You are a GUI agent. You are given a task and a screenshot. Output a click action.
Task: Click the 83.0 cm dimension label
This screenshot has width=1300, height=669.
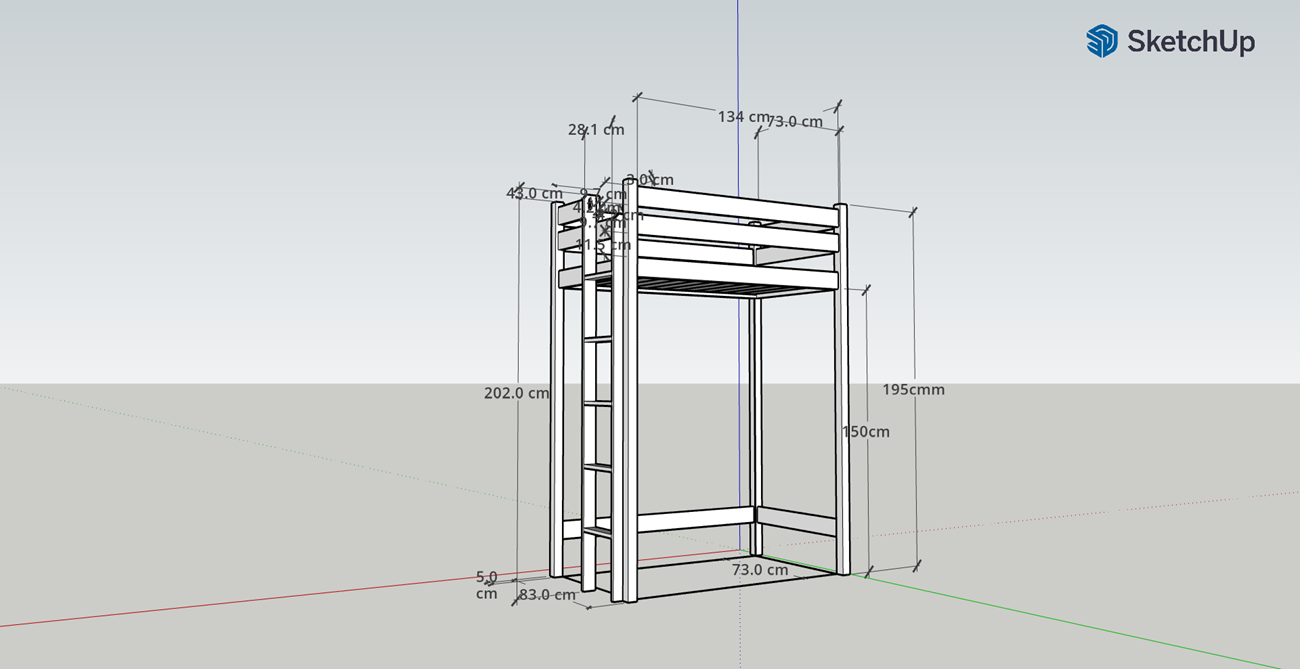547,594
